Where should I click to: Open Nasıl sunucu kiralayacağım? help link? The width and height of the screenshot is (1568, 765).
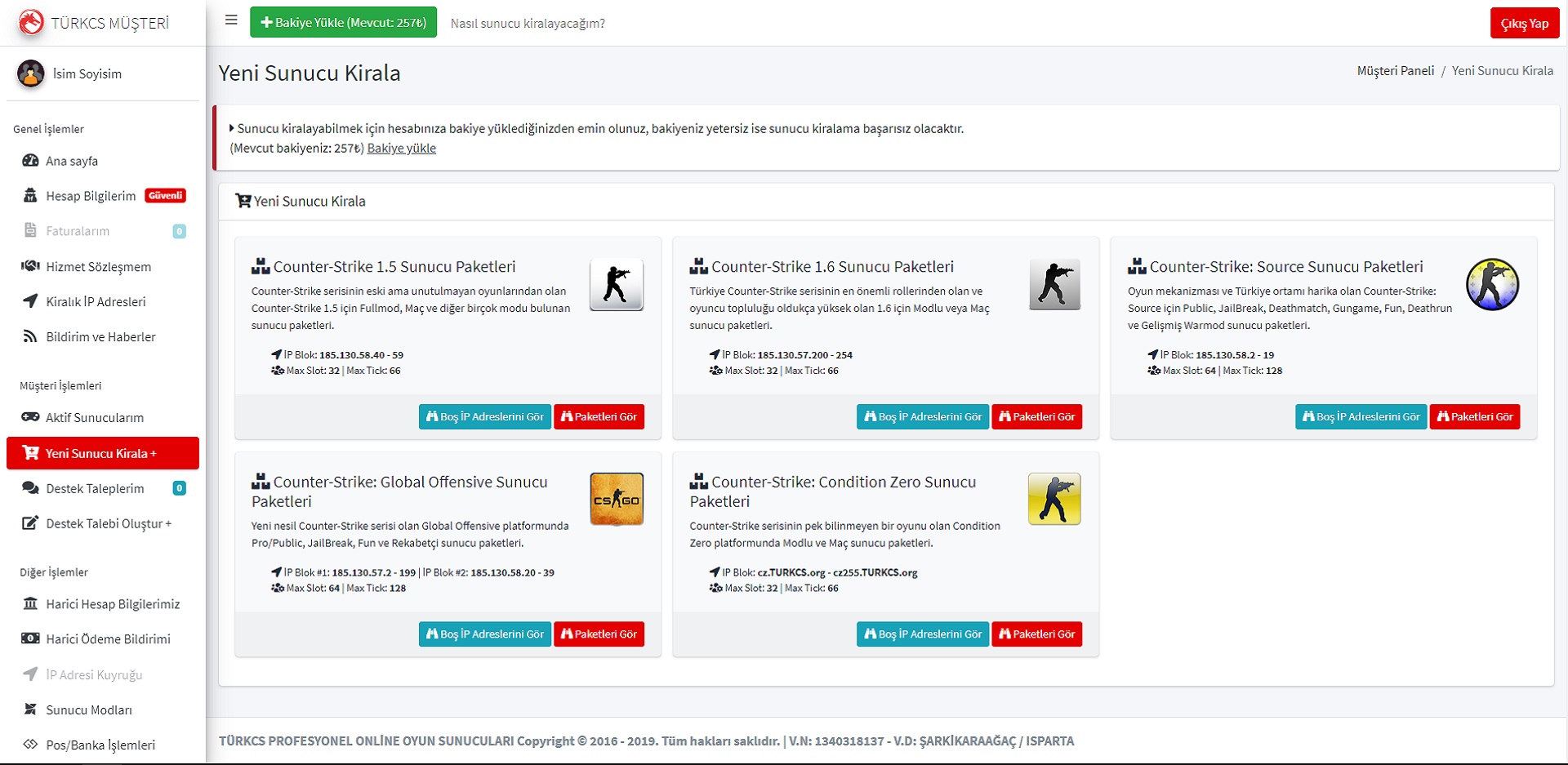tap(528, 23)
